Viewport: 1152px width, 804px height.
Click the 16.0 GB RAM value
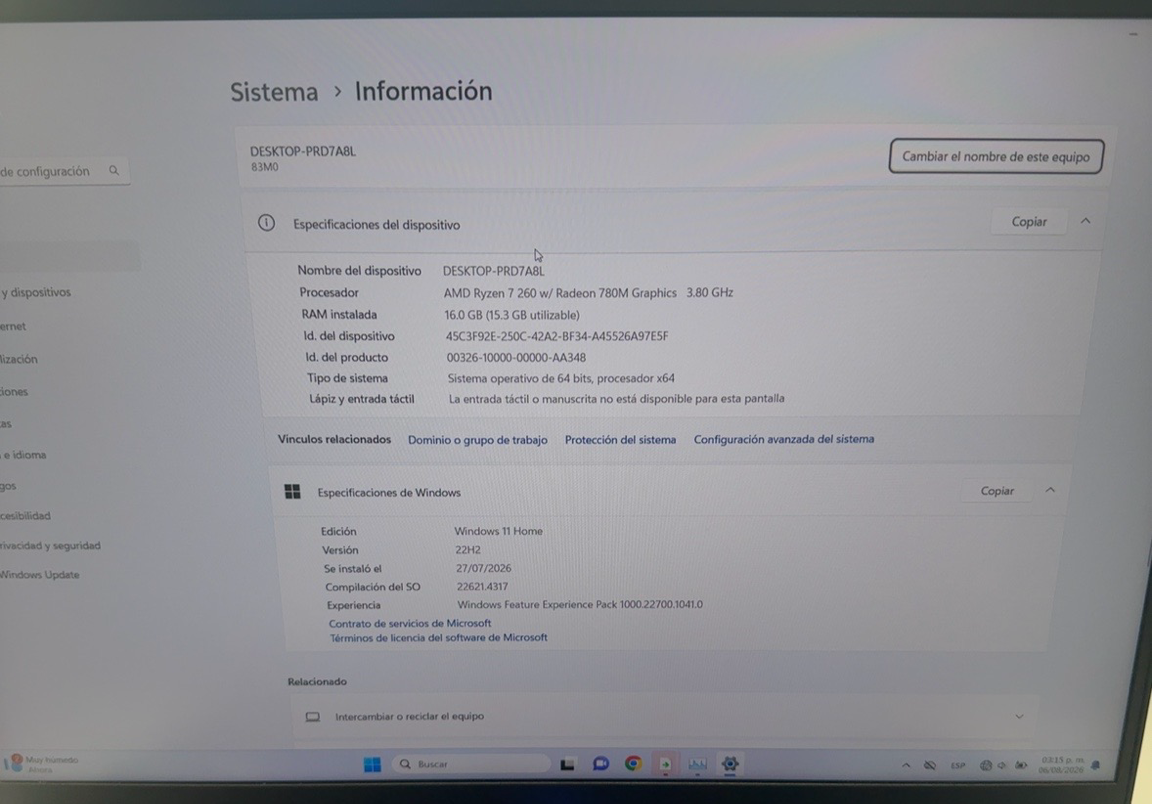(x=511, y=315)
